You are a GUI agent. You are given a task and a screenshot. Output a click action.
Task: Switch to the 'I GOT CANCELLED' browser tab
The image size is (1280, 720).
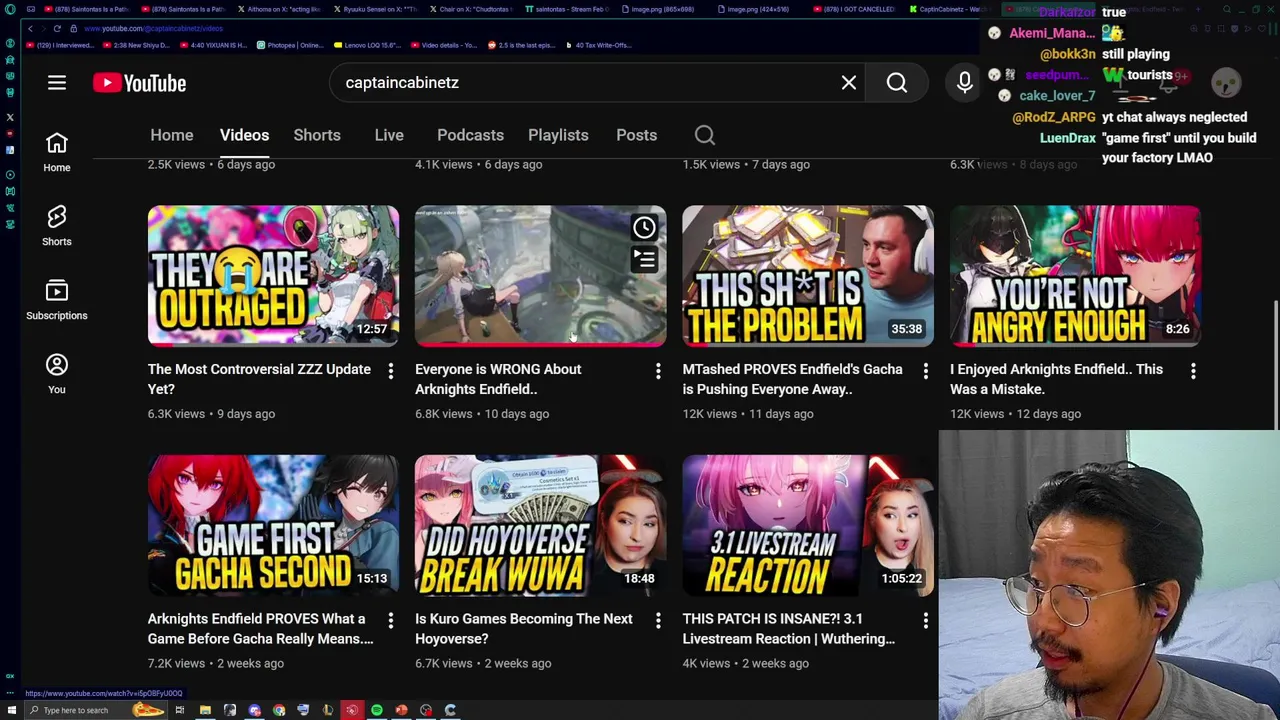856,9
